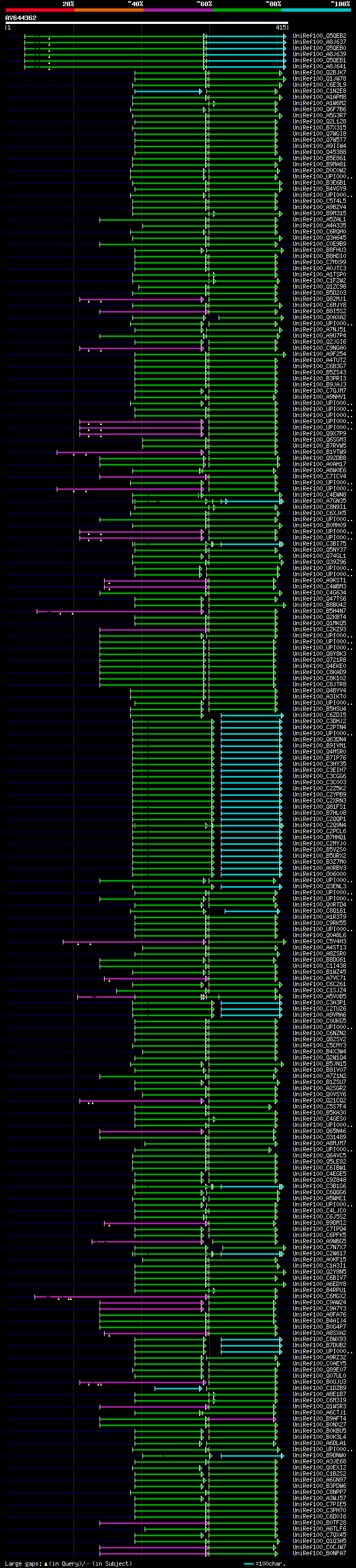Viewport: 356px width, 1568px height.
Task: Choose the UniRef100_B0UJU3 entry
Action: 319,1382
